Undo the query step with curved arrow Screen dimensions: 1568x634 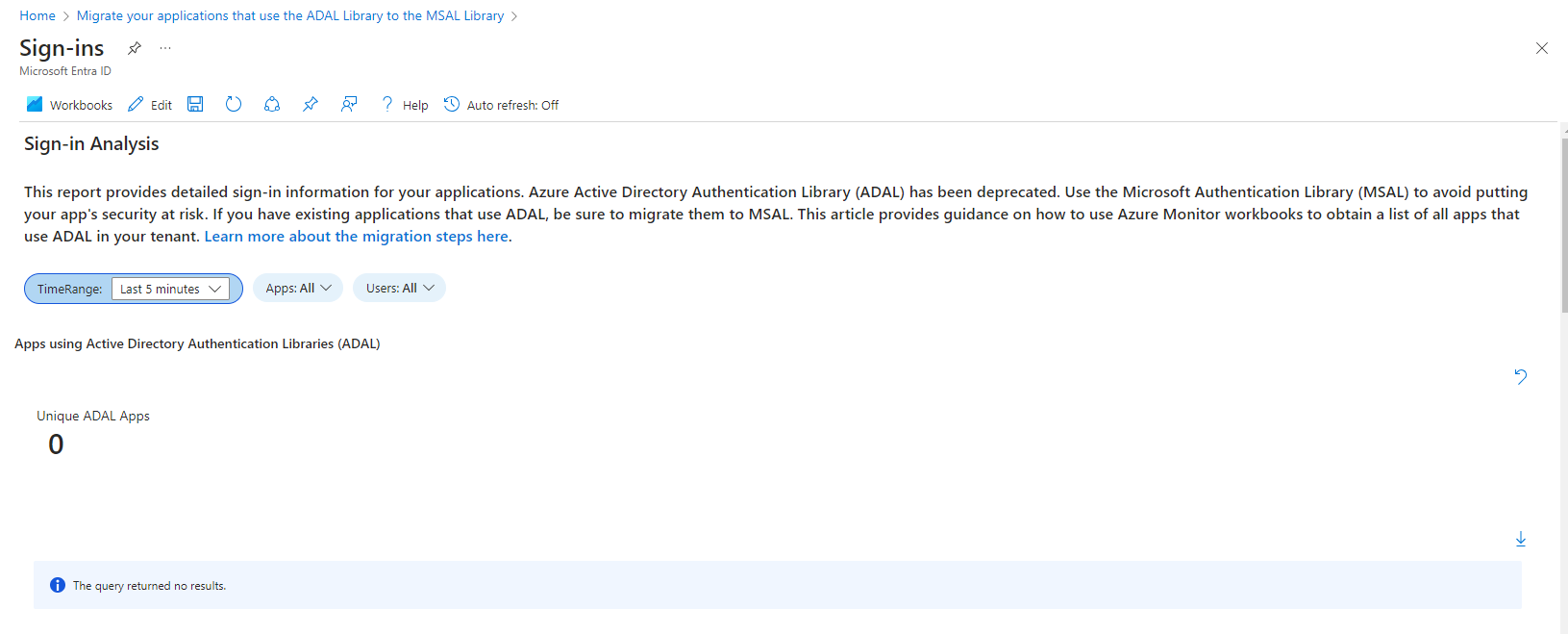1521,376
